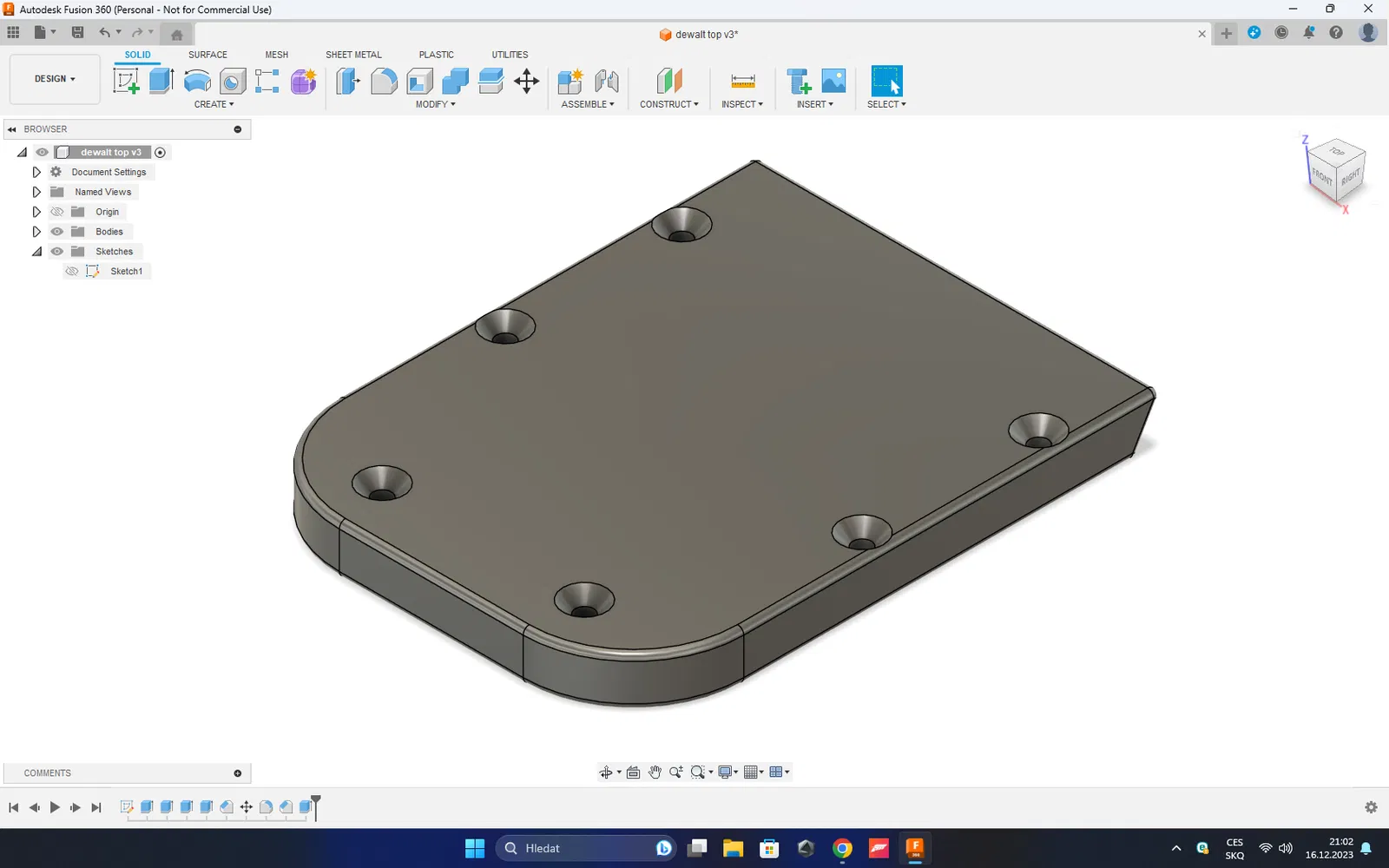Viewport: 1389px width, 868px height.
Task: Expand the Named Views node
Action: pyautogui.click(x=36, y=192)
